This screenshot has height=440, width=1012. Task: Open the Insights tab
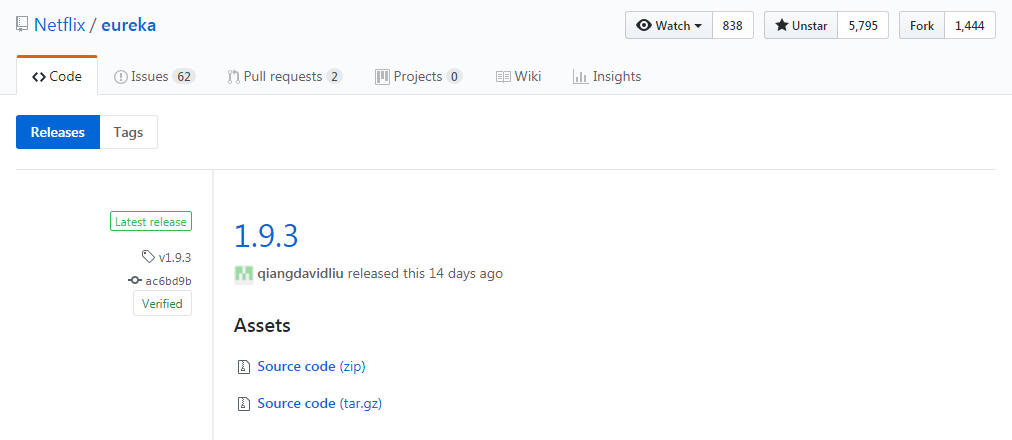(x=607, y=76)
